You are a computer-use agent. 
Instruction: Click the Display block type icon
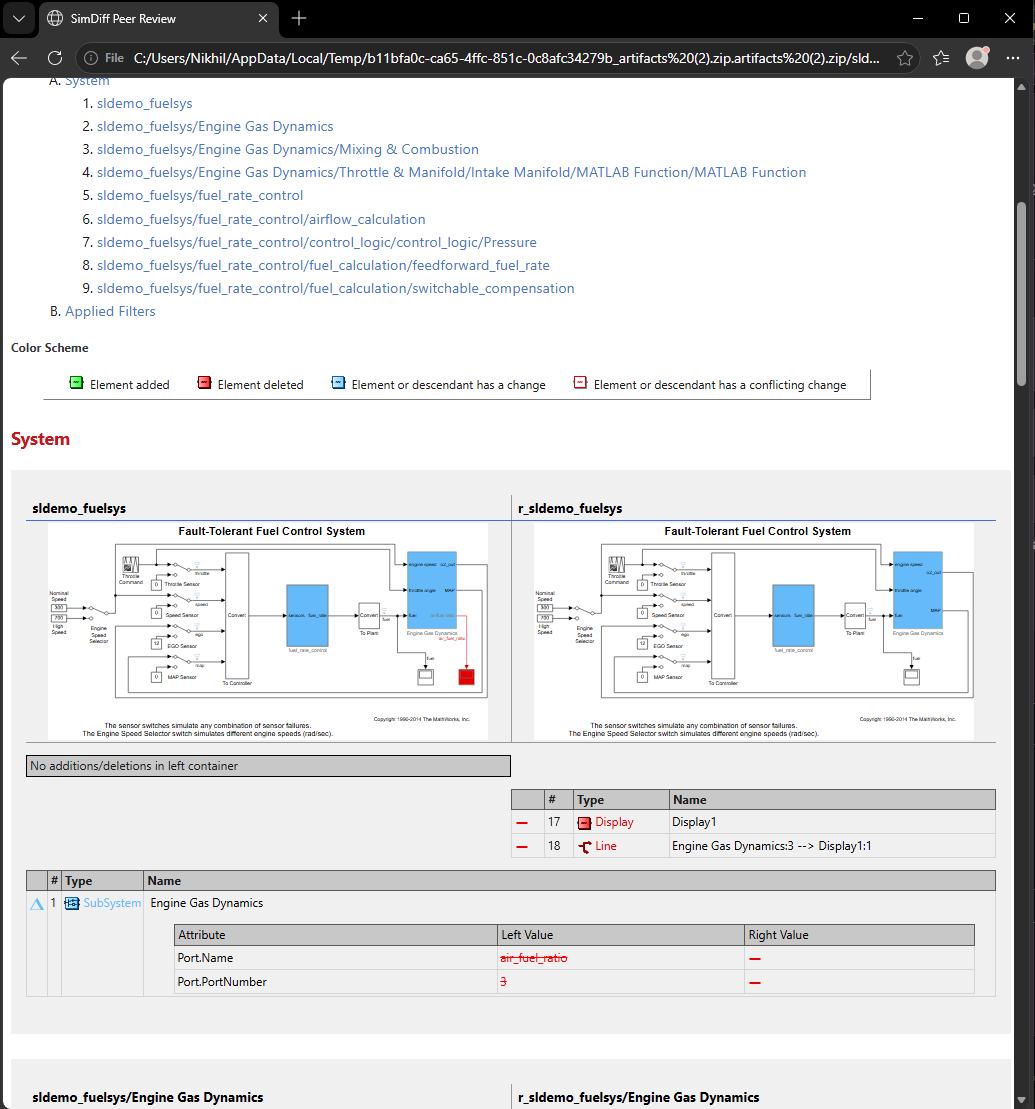pyautogui.click(x=584, y=823)
